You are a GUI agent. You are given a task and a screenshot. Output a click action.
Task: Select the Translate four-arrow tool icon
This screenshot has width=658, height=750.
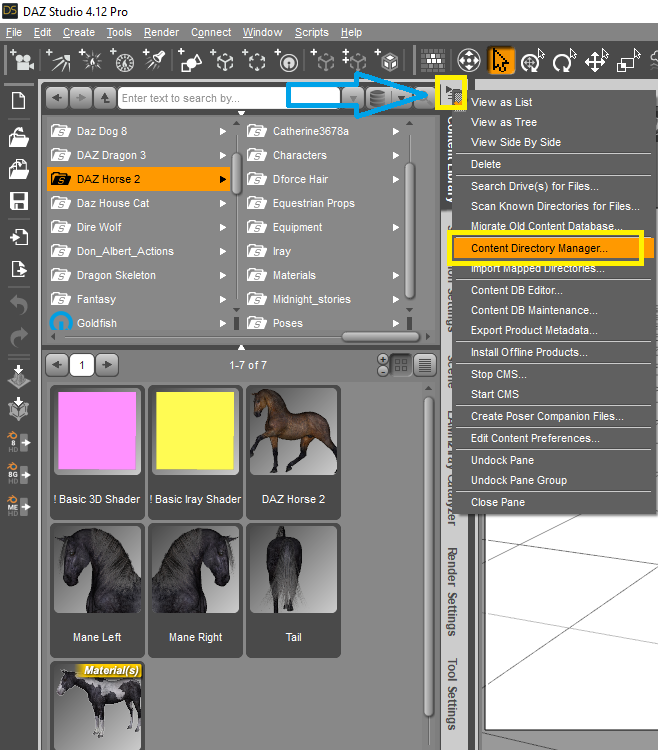point(596,61)
